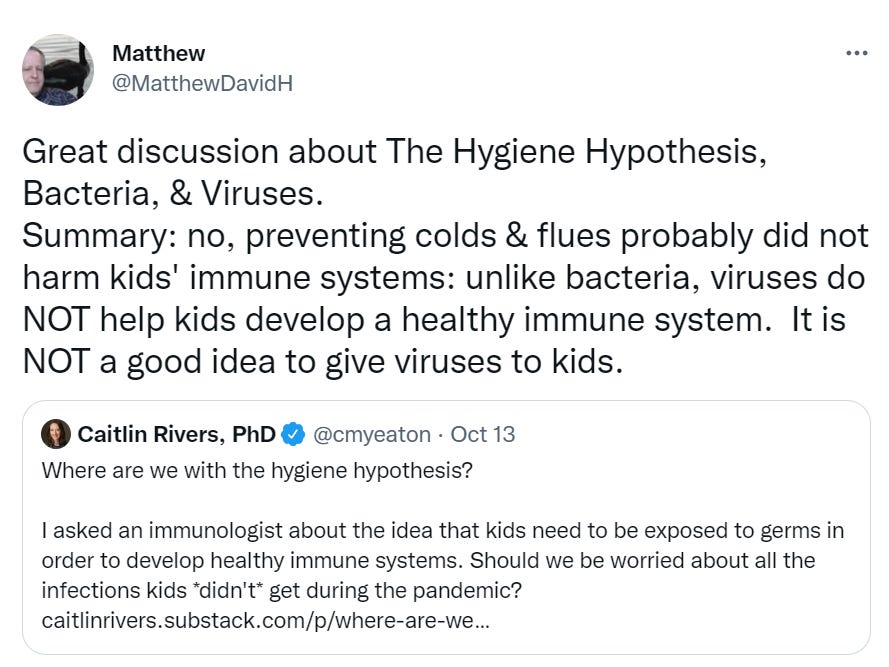Open the three-dot More options menu
Viewport: 889px width, 667px height.
point(856,53)
